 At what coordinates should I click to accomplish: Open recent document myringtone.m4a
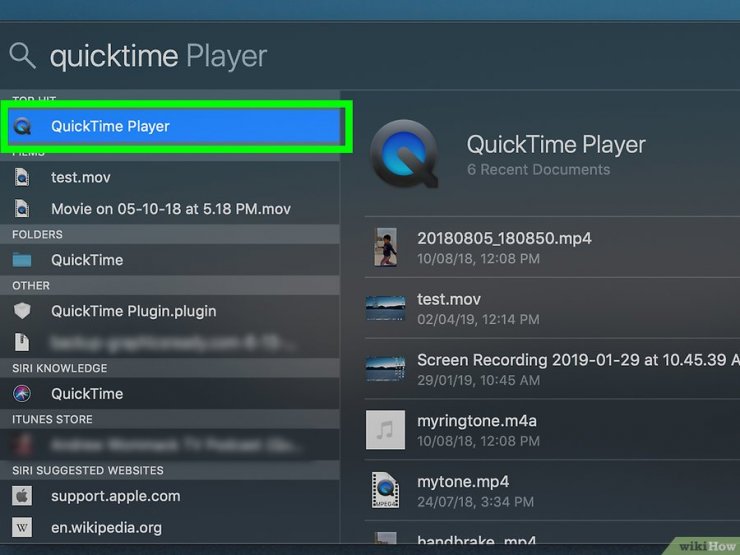[552, 429]
